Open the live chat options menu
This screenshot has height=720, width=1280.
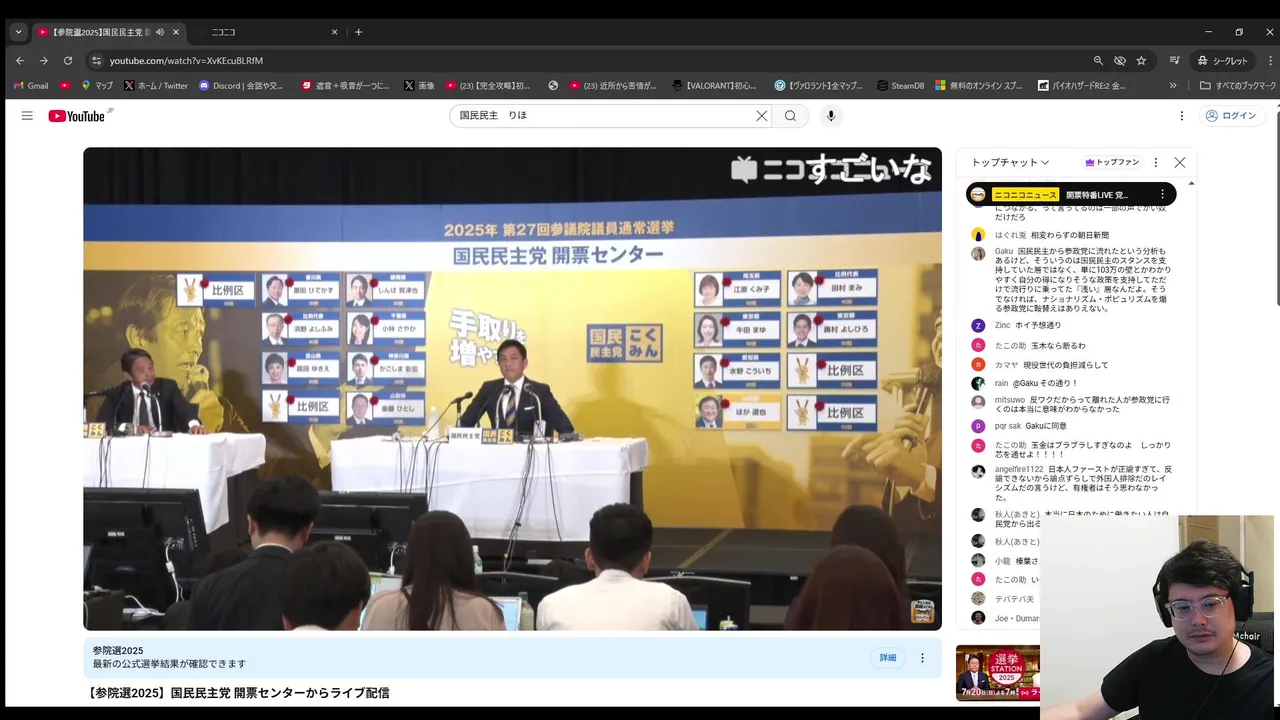[1156, 162]
